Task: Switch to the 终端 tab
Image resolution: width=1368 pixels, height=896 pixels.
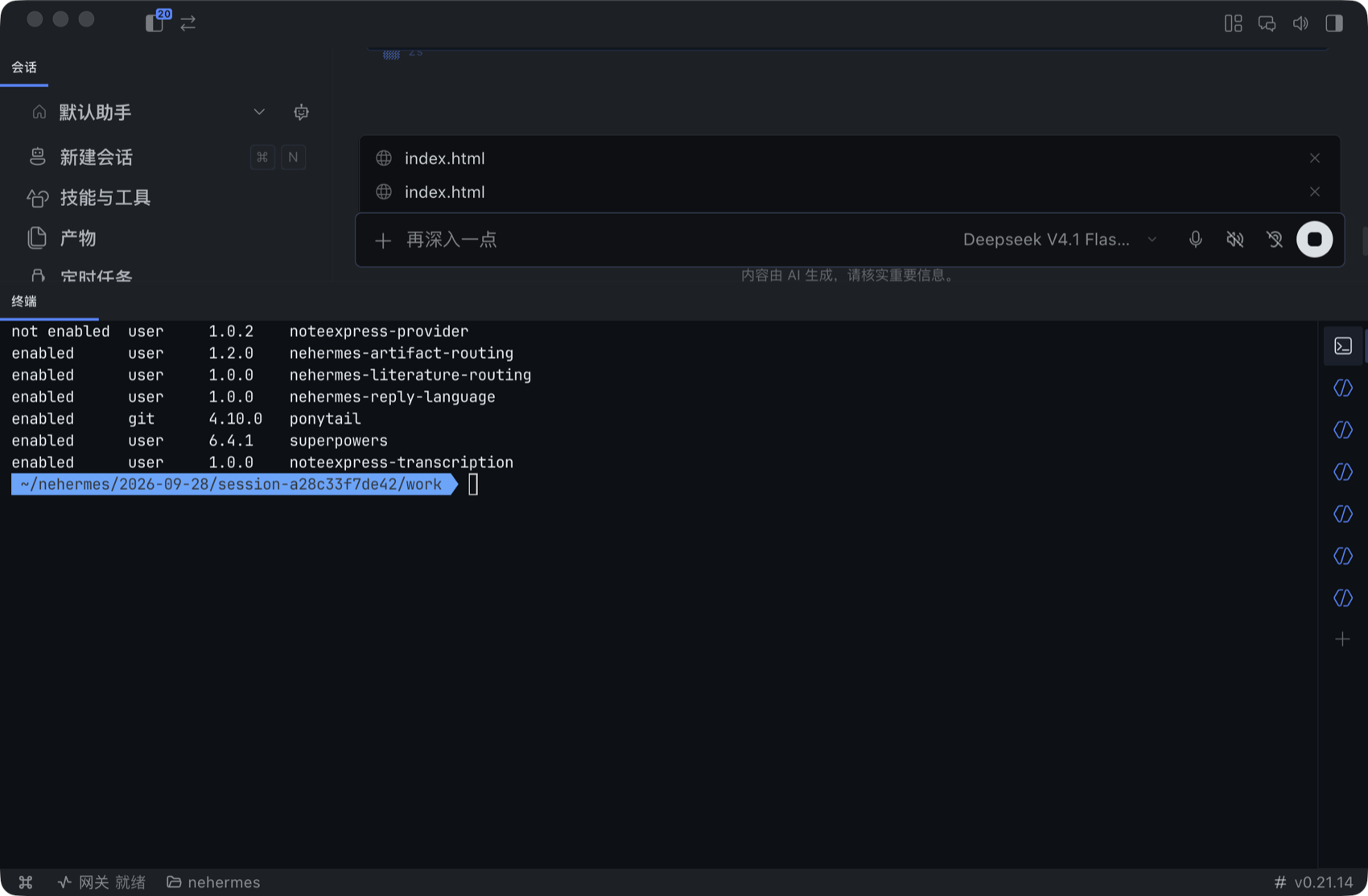Action: tap(24, 301)
